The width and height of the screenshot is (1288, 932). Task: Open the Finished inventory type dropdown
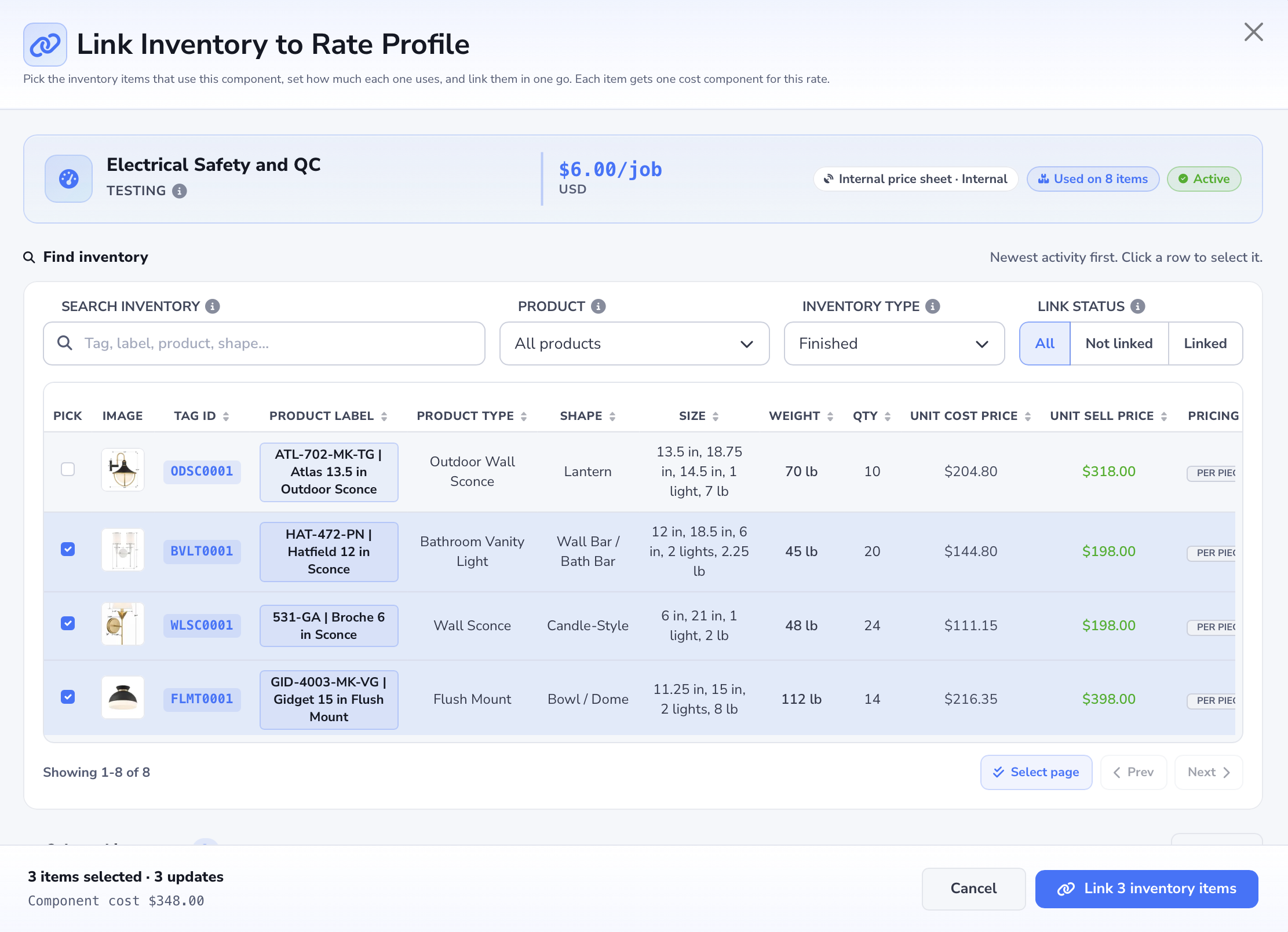pyautogui.click(x=894, y=343)
